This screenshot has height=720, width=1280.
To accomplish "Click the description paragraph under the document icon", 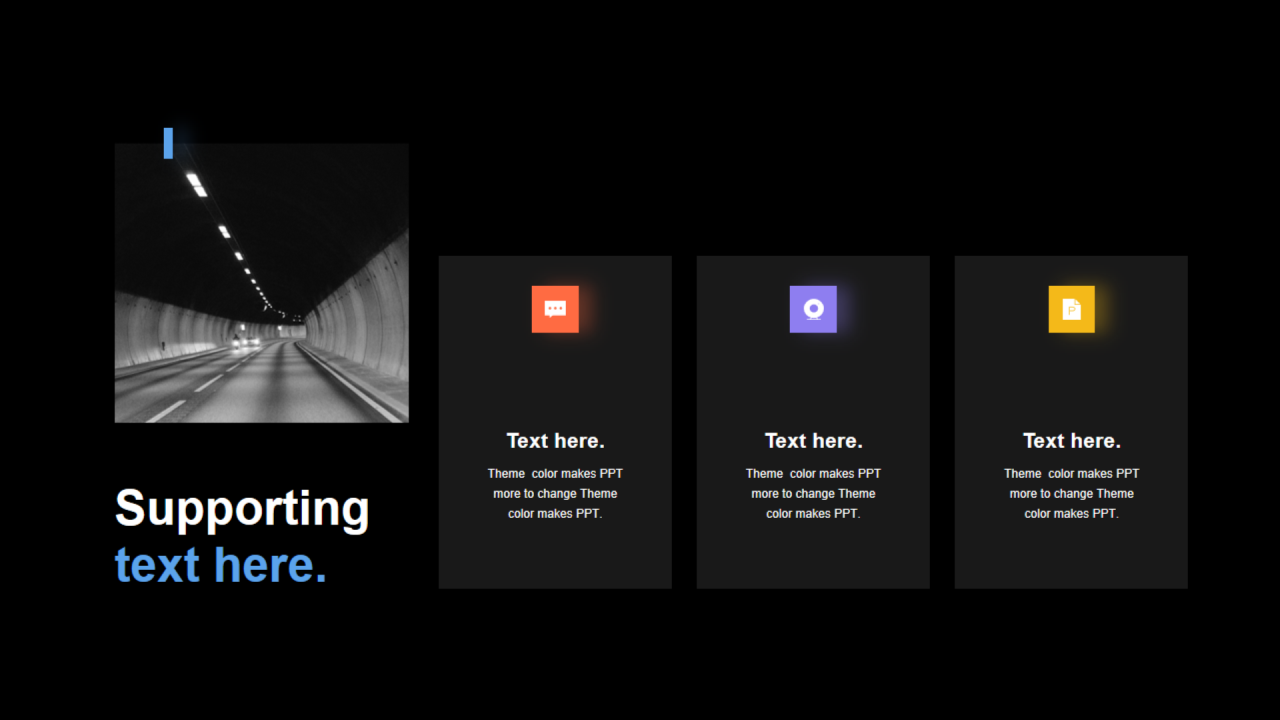I will pos(1071,494).
